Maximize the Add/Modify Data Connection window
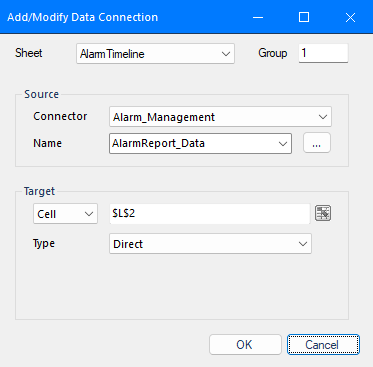 point(304,17)
